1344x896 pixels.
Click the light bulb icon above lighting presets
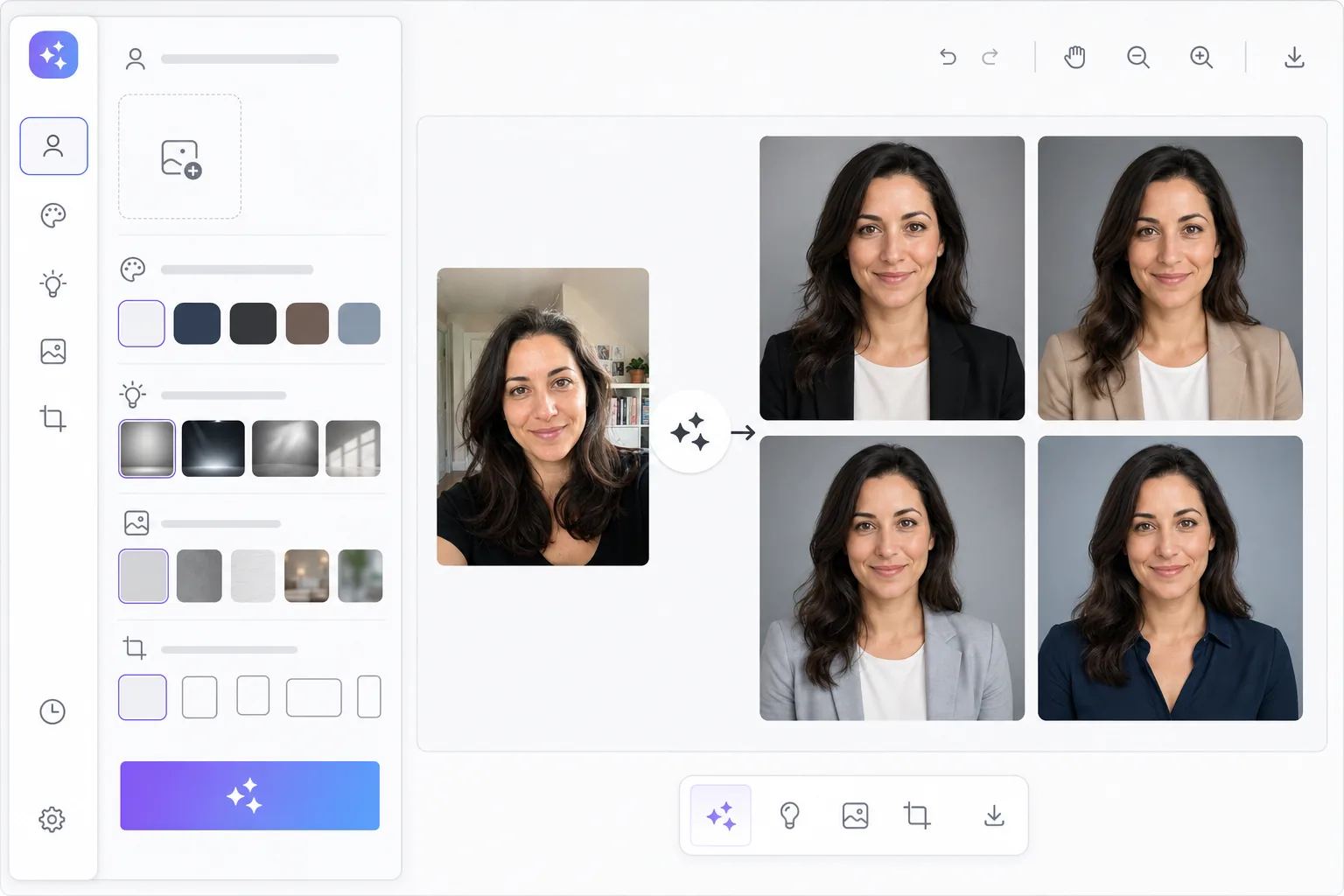(x=133, y=395)
